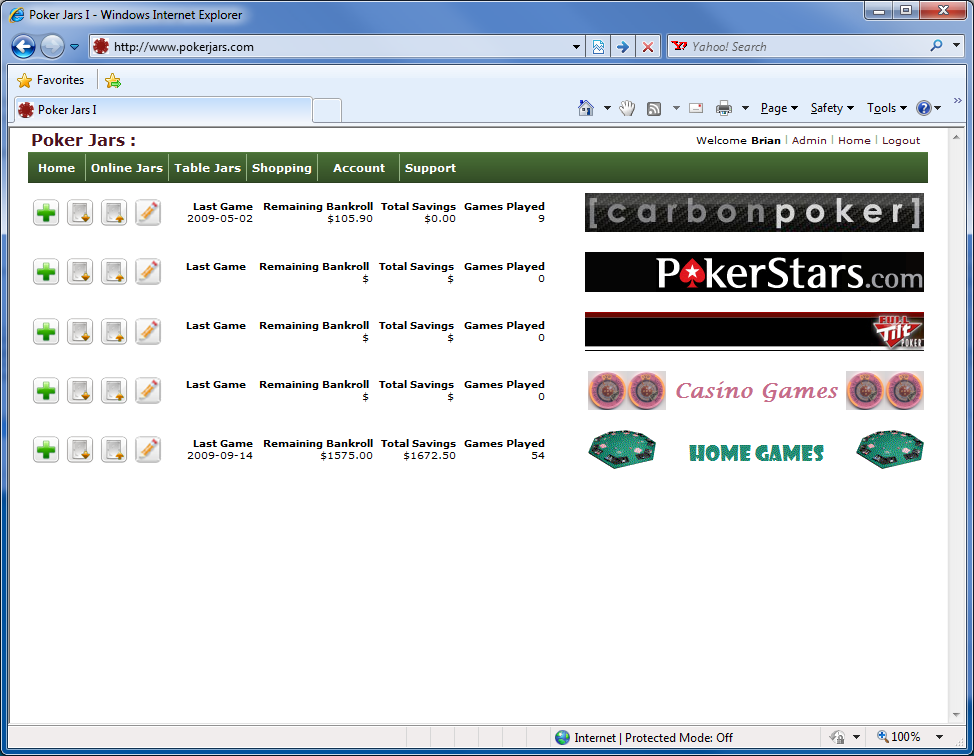Click the Full Tilt Poker banner
Screen dimensions: 974x756
(754, 332)
